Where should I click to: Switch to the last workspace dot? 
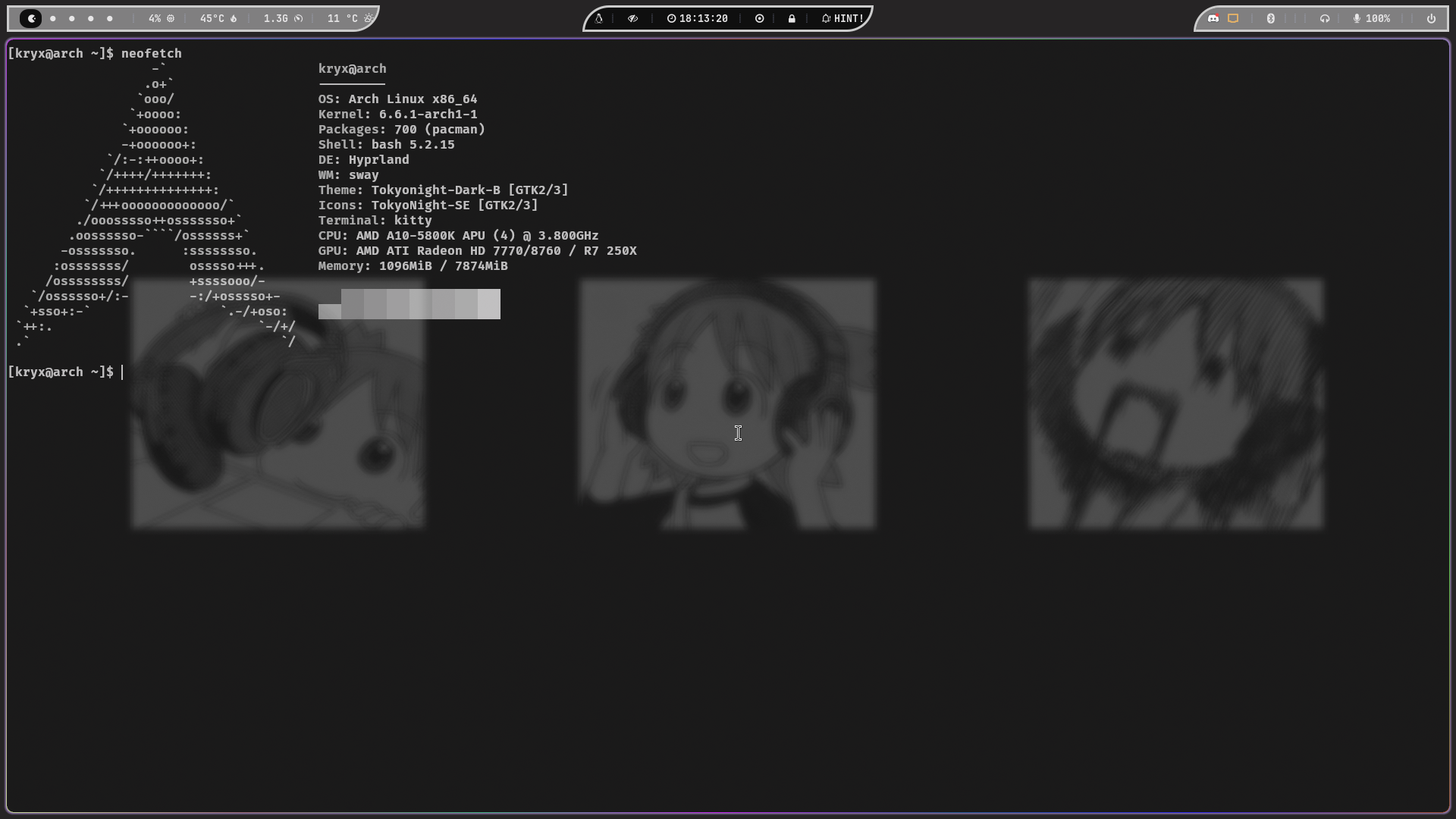point(110,18)
